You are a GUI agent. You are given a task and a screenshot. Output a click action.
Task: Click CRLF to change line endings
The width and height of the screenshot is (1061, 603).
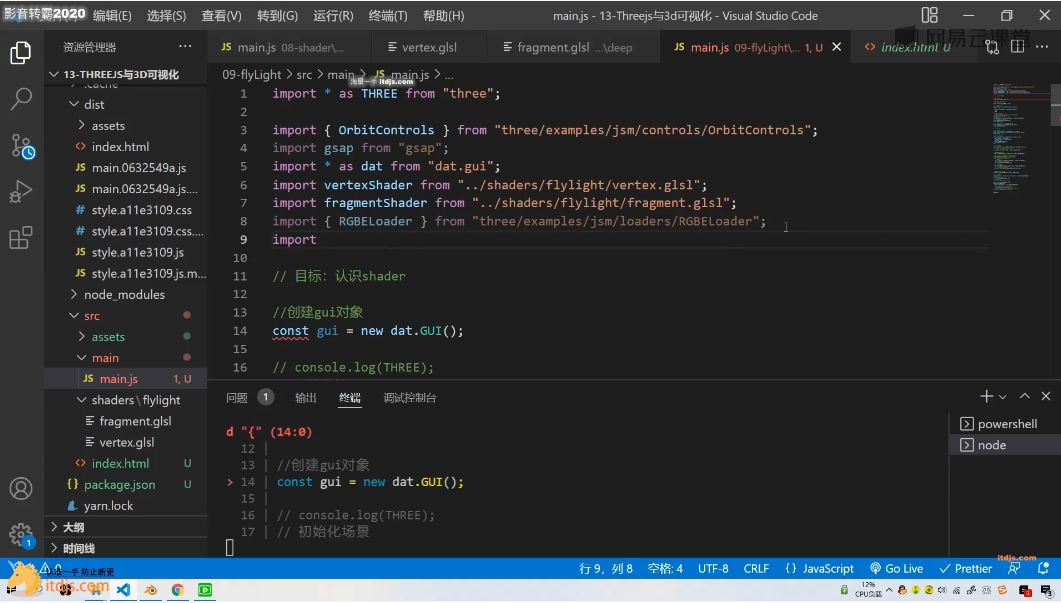756,568
